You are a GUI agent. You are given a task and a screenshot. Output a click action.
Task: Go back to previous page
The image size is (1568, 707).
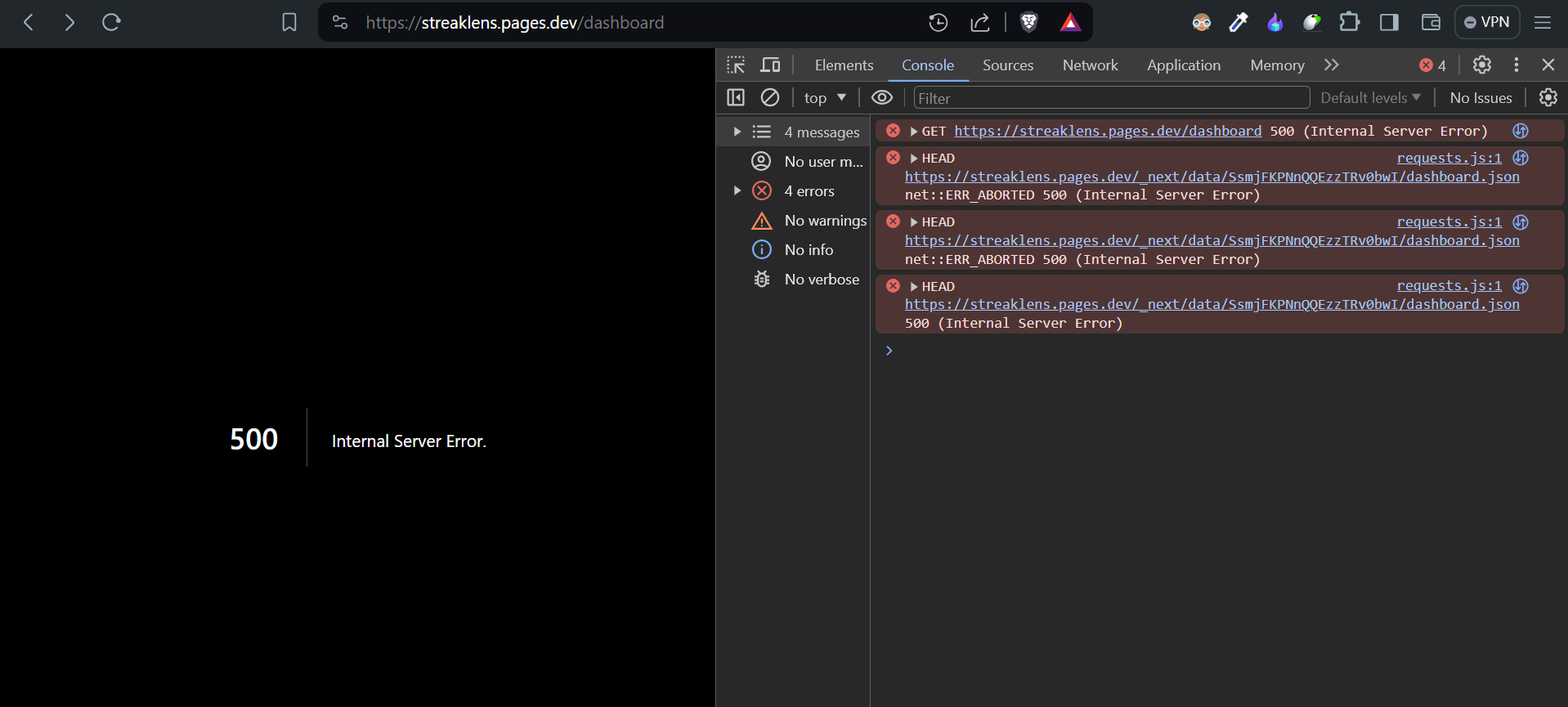[x=29, y=22]
